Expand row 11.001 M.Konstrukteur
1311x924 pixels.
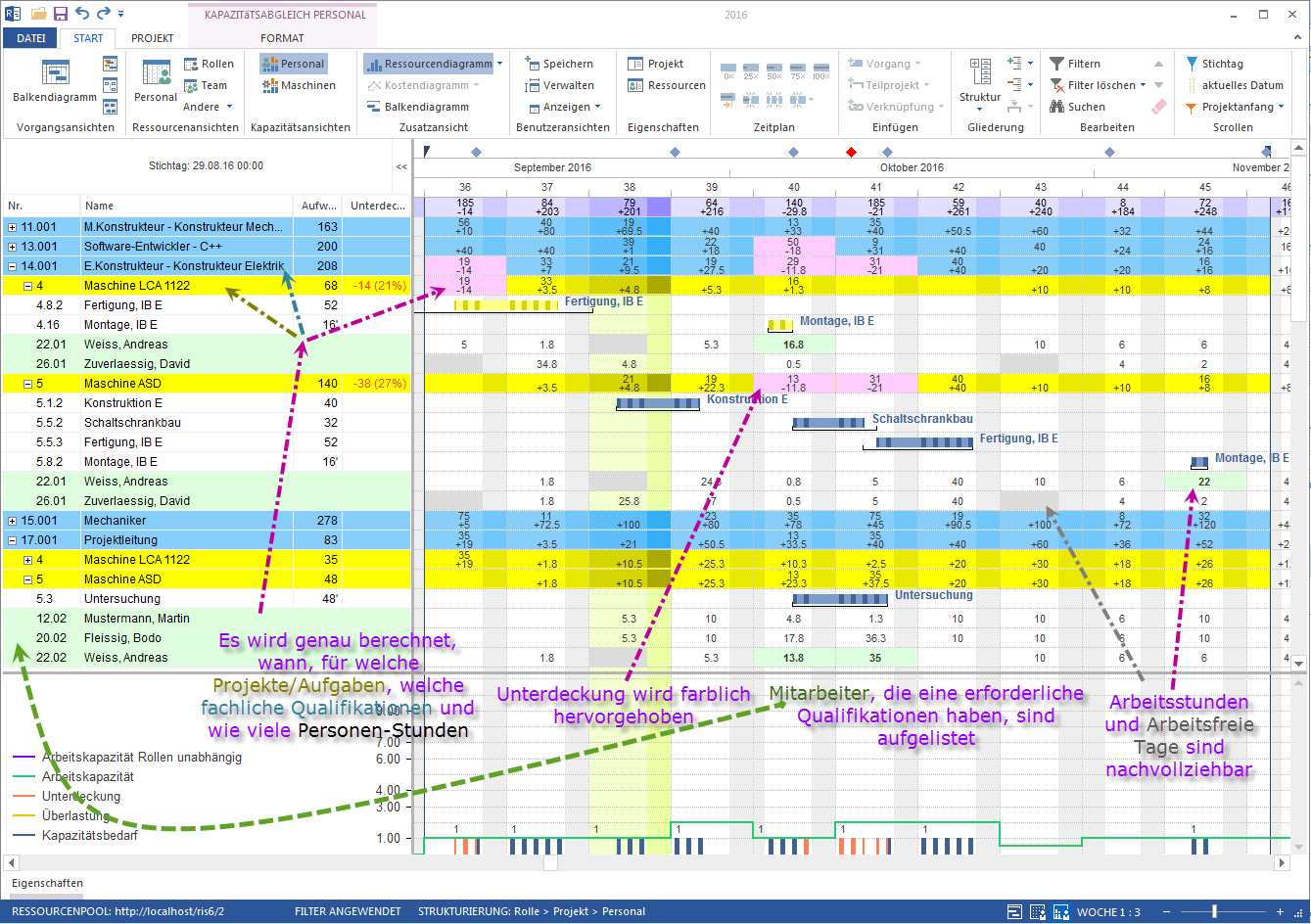click(x=13, y=227)
